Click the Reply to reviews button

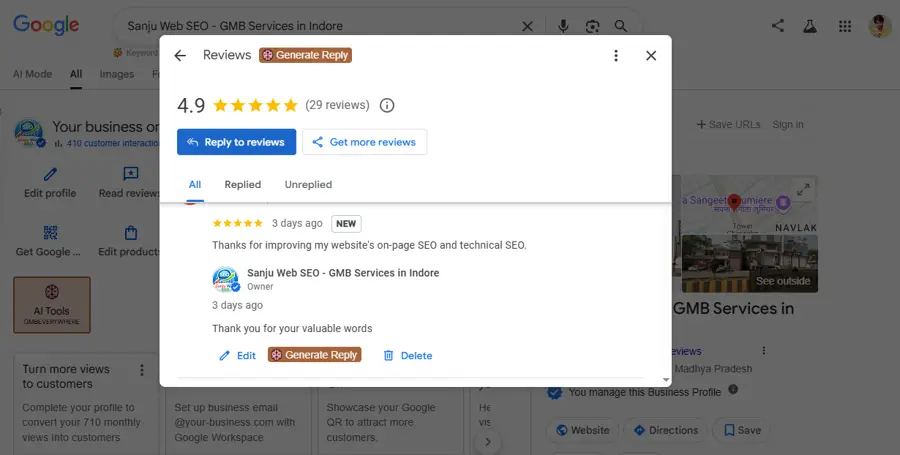[236, 142]
